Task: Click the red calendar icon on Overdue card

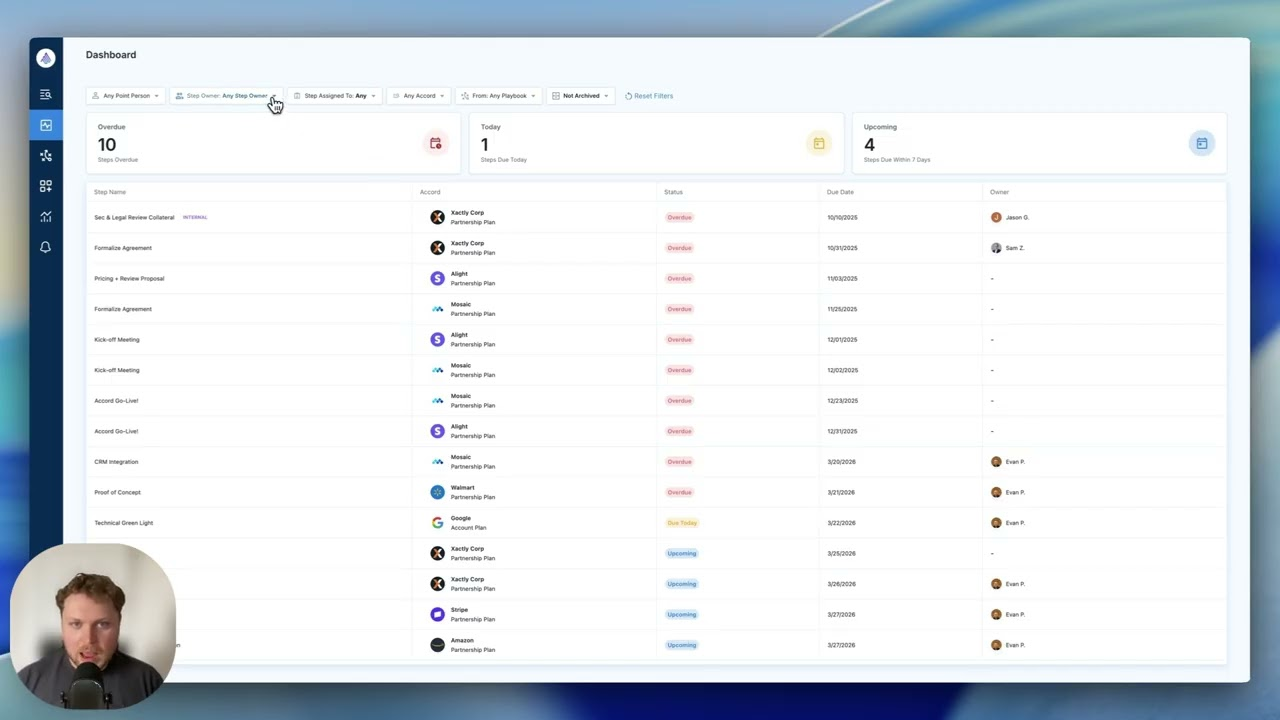Action: click(x=435, y=143)
